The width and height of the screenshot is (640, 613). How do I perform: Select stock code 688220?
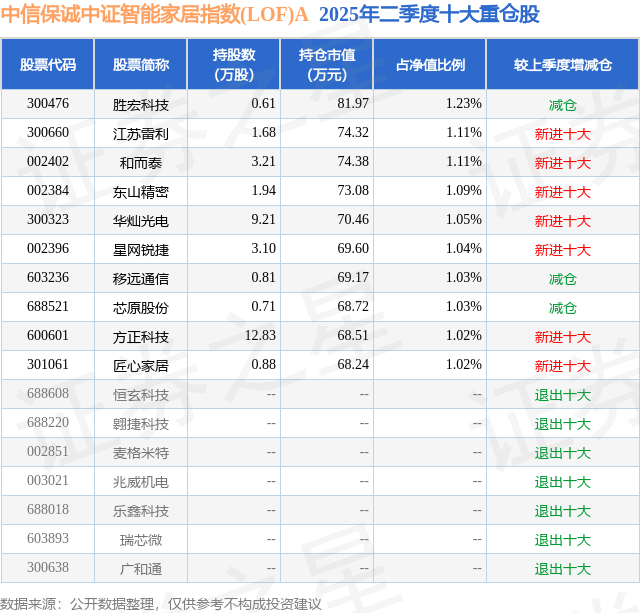48,422
